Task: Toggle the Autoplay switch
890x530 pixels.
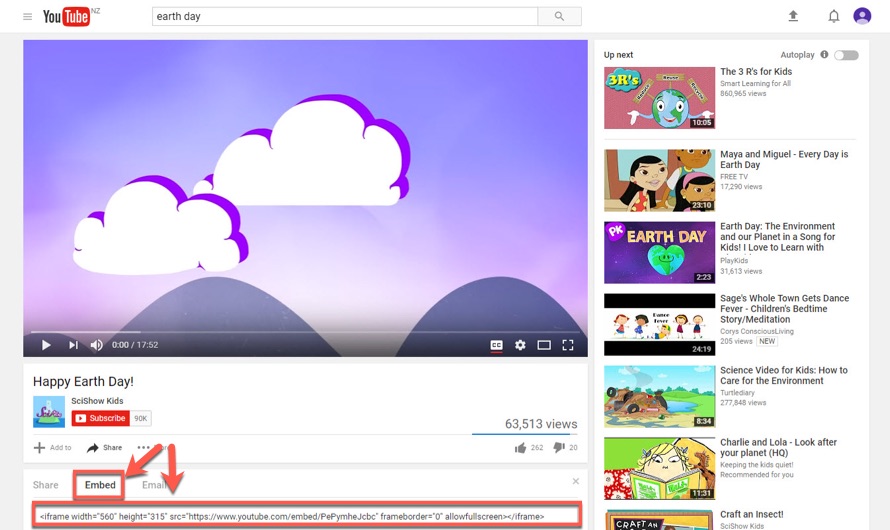Action: point(846,55)
